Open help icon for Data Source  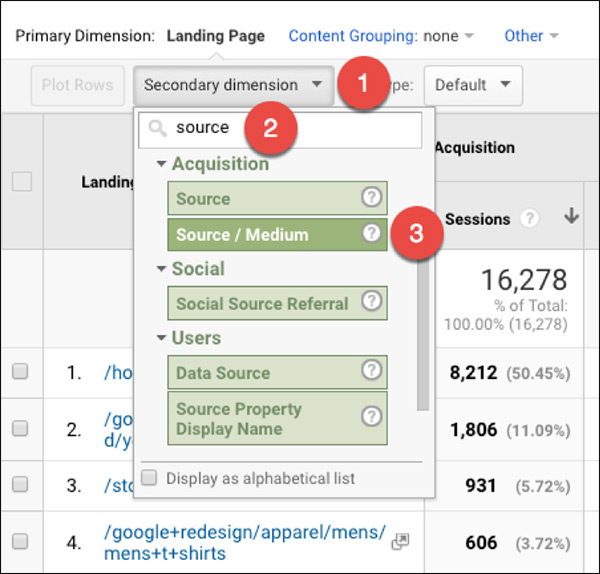pyautogui.click(x=371, y=370)
